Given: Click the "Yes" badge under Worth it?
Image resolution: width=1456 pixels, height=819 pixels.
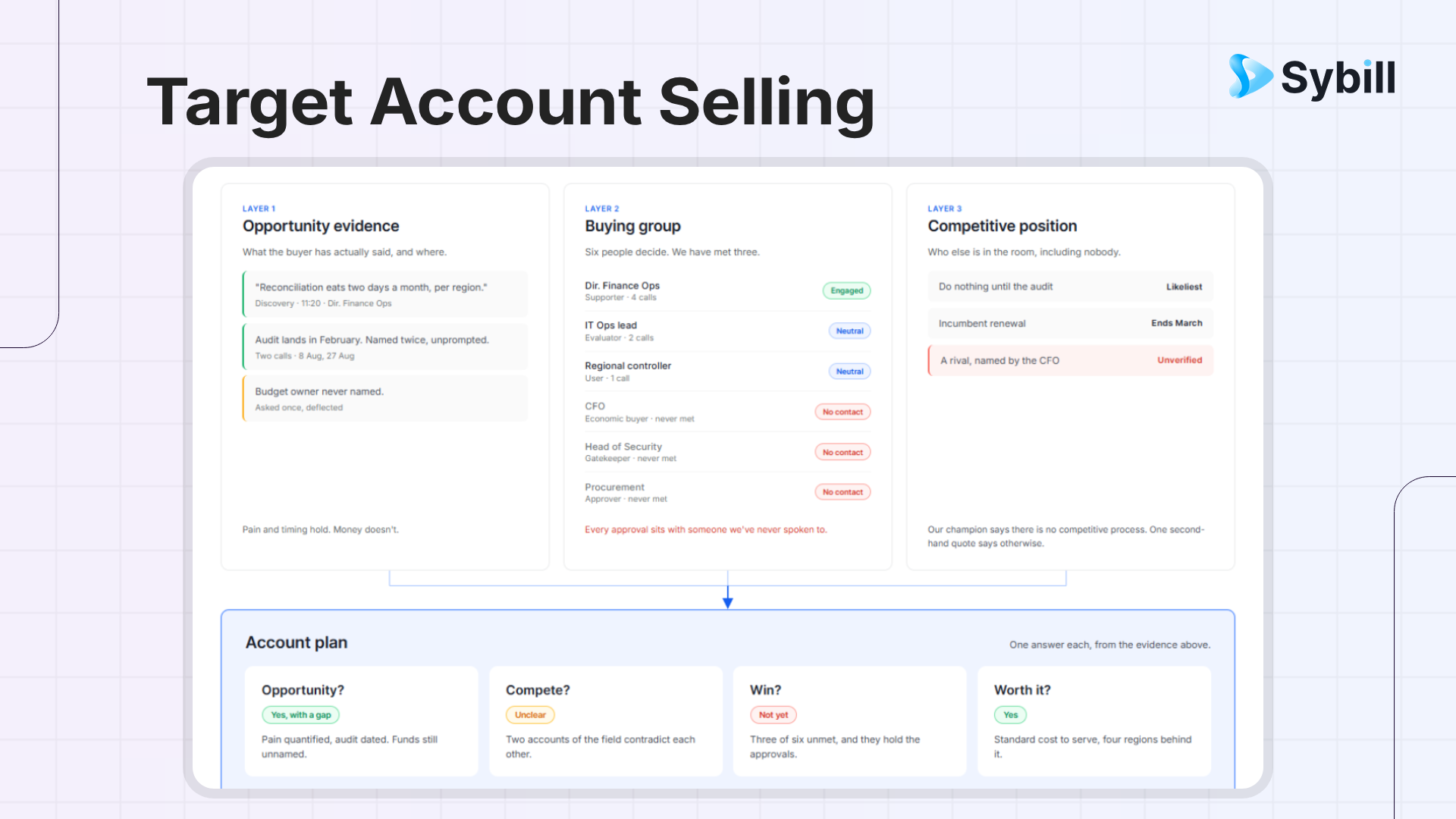Looking at the screenshot, I should [1010, 715].
